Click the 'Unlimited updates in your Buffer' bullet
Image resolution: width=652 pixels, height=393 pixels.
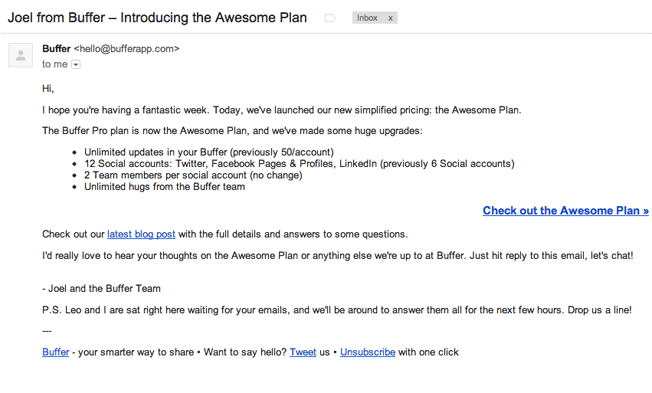click(209, 152)
